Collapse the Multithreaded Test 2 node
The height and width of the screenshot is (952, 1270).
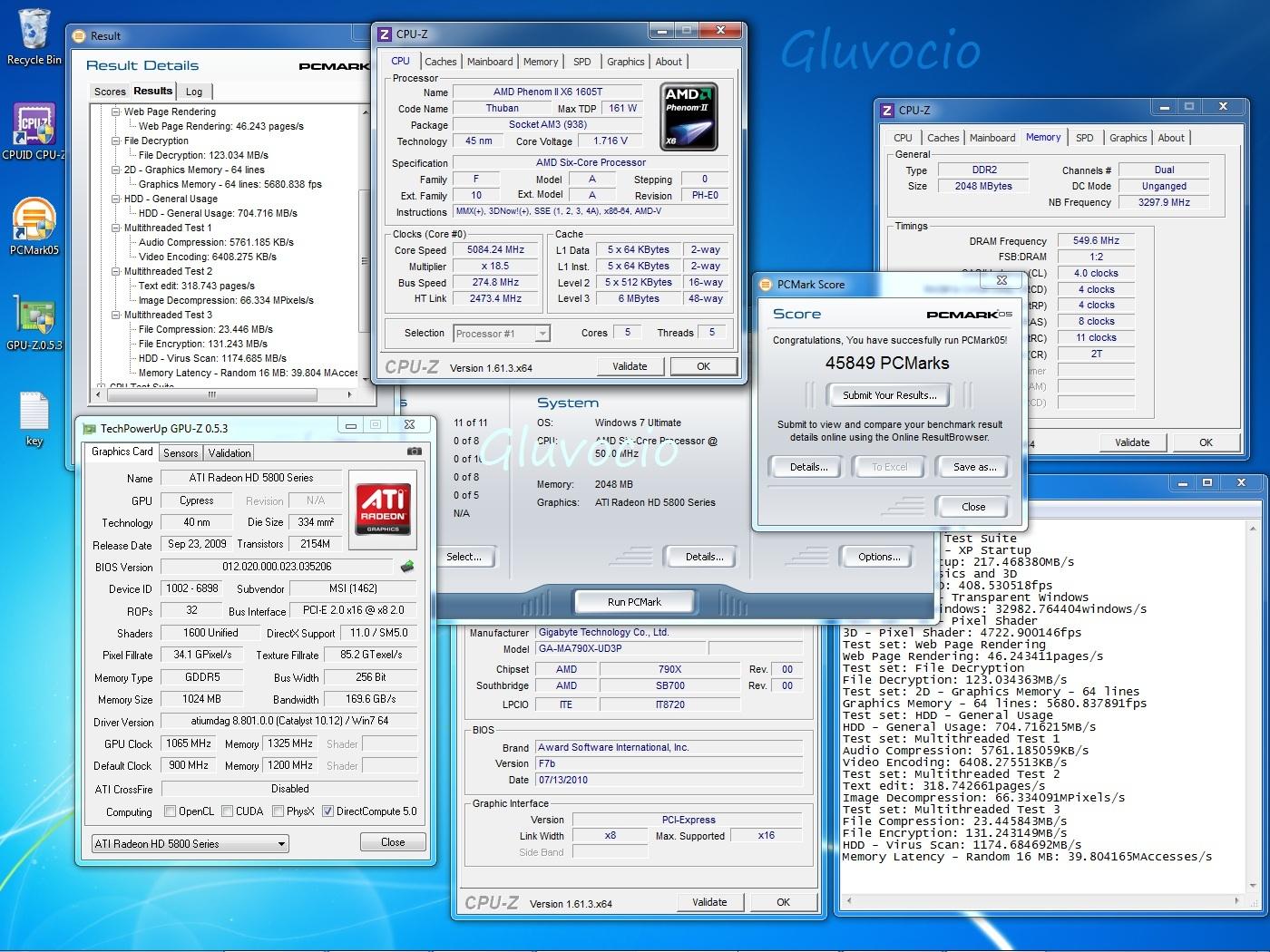click(x=116, y=272)
